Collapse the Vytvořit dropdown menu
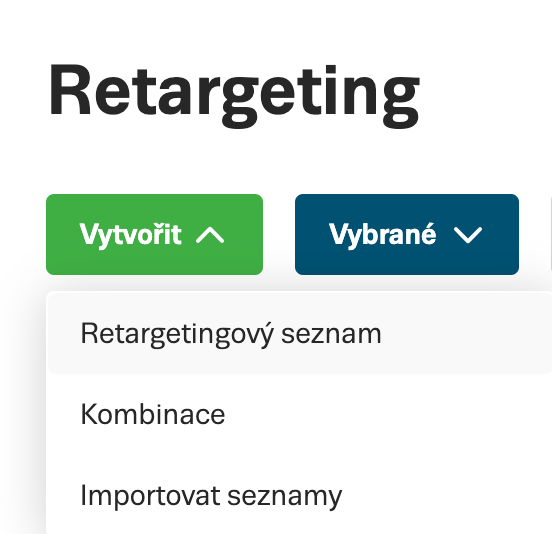This screenshot has width=552, height=534. coord(155,234)
